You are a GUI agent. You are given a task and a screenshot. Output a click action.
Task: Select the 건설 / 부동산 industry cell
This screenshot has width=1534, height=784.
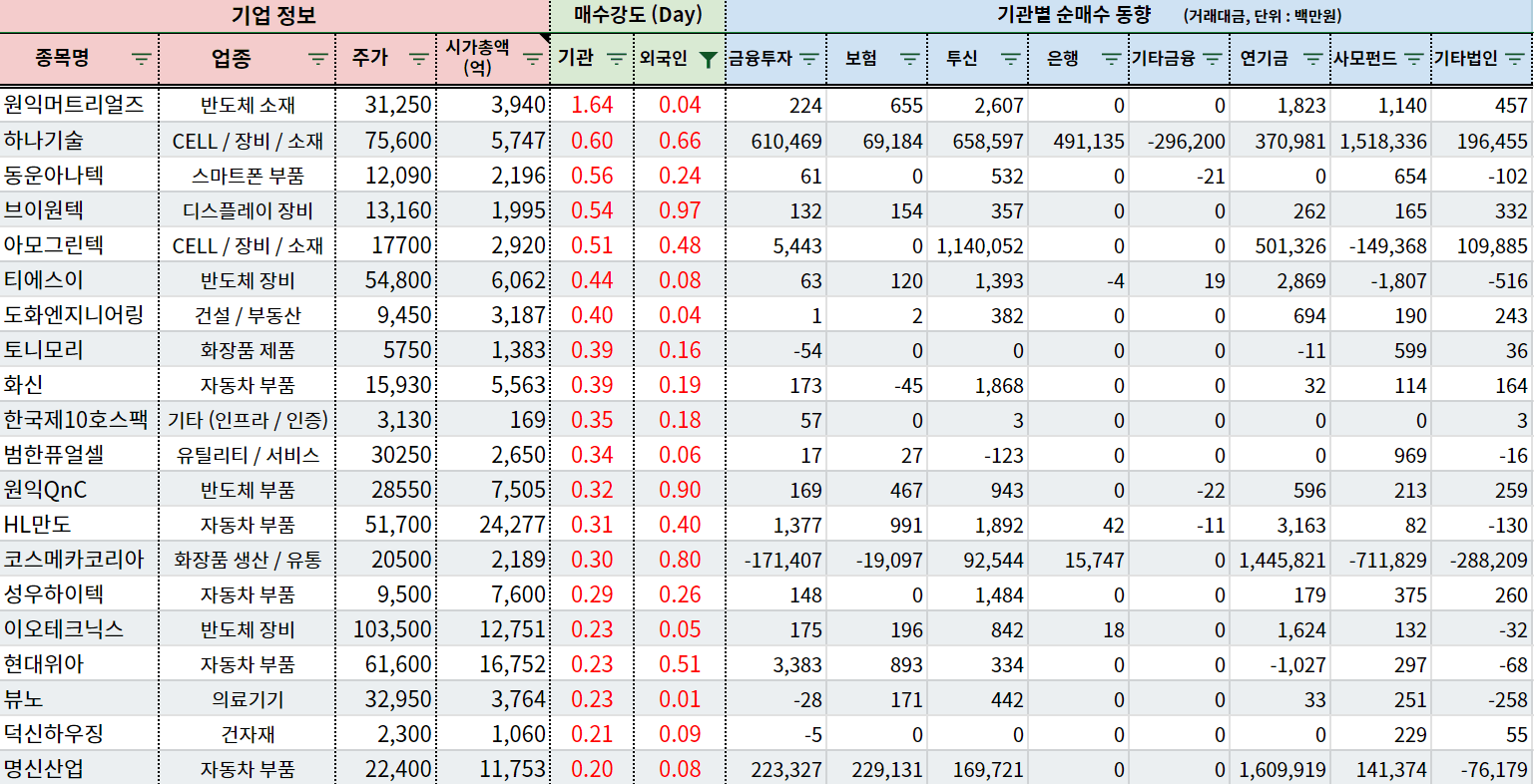248,315
